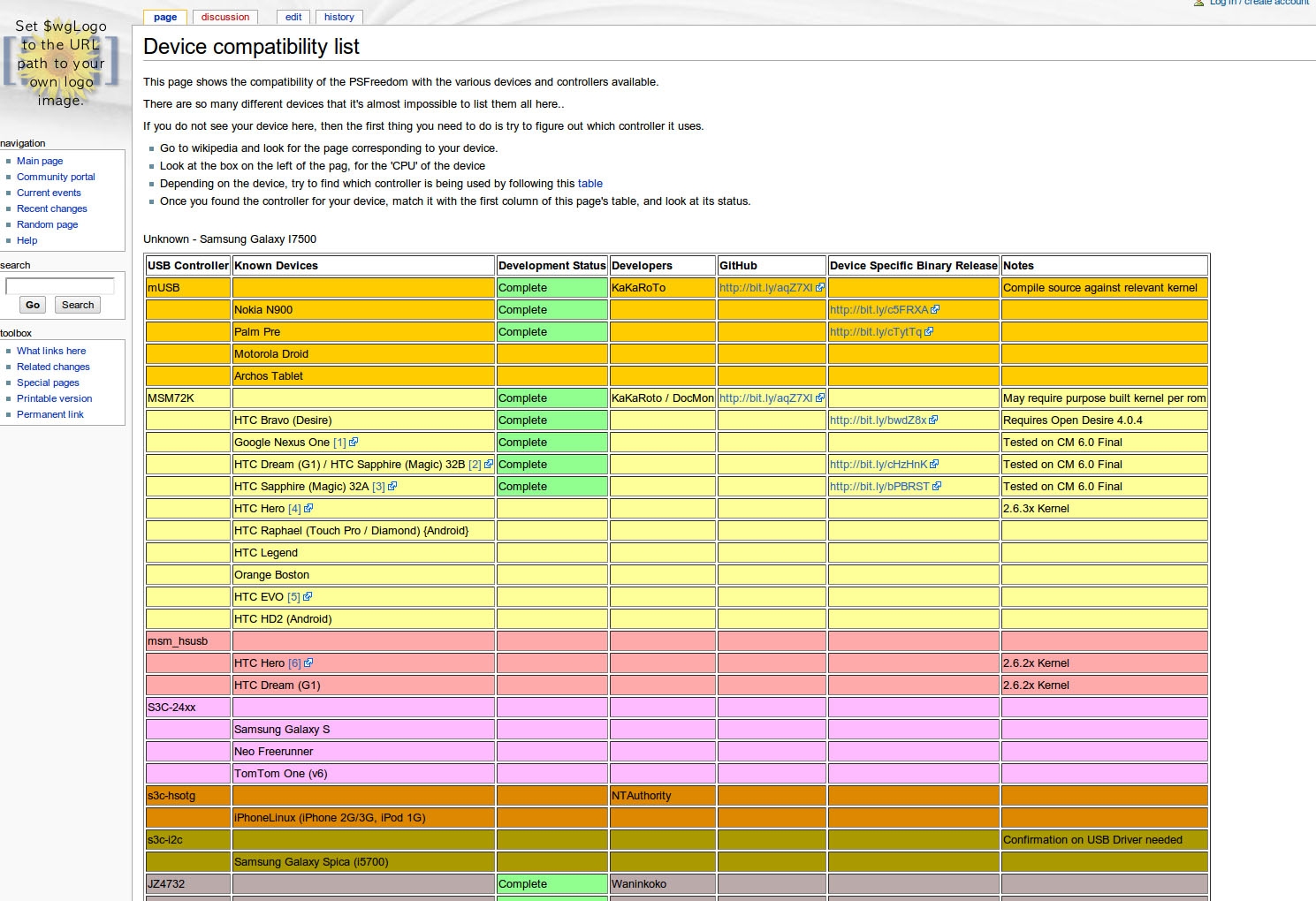Click external-link icon in MSM72K GitHub cell
Screen dimensions: 1316x901
pos(820,398)
